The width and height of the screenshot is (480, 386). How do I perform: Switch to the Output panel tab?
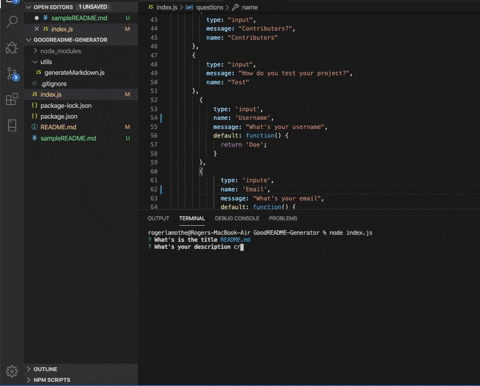158,218
